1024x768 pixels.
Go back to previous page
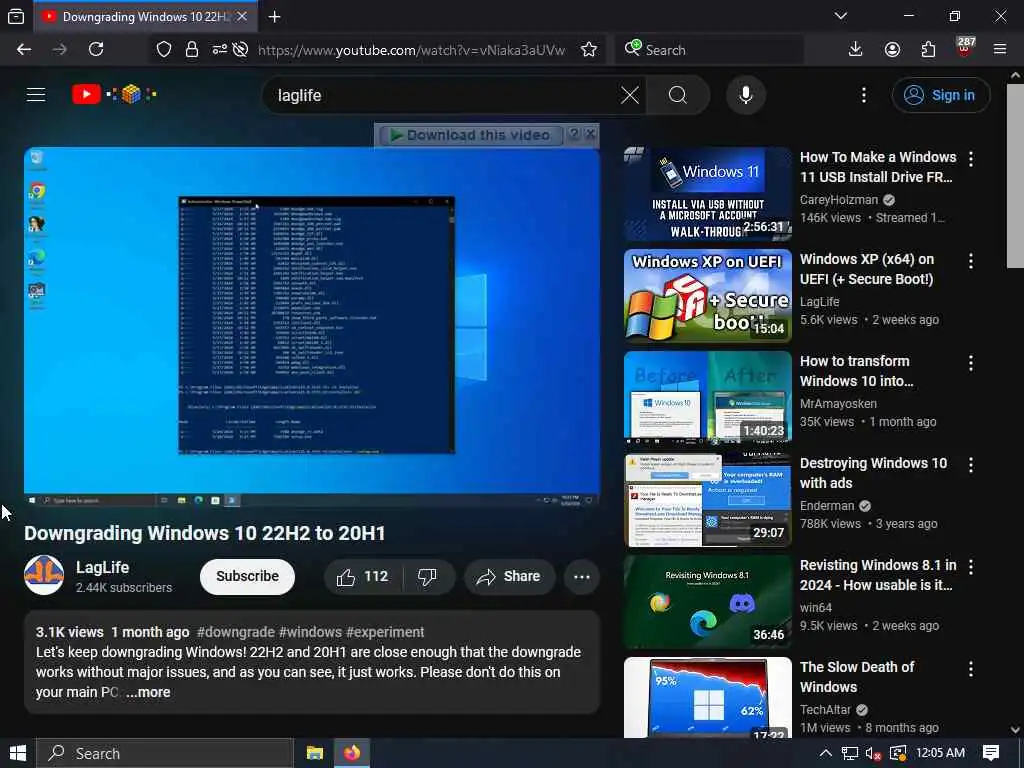point(24,50)
